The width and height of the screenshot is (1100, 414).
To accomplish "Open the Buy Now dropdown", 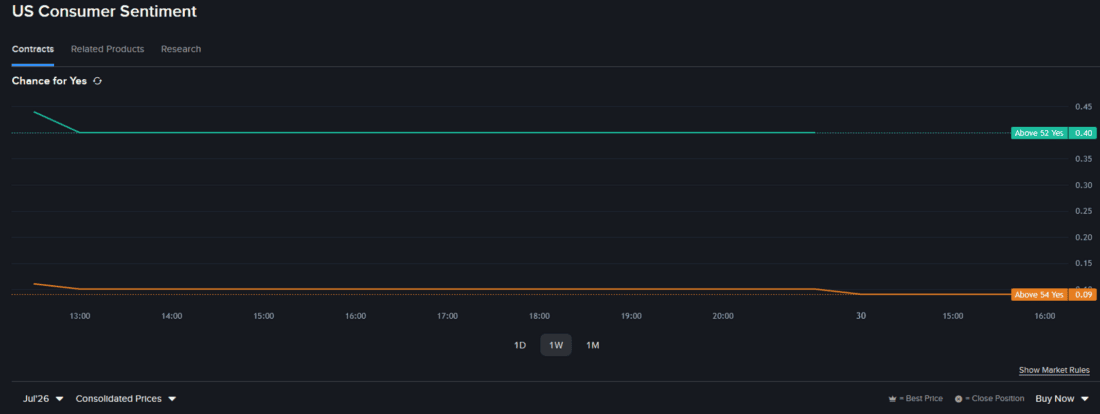I will coord(1061,399).
